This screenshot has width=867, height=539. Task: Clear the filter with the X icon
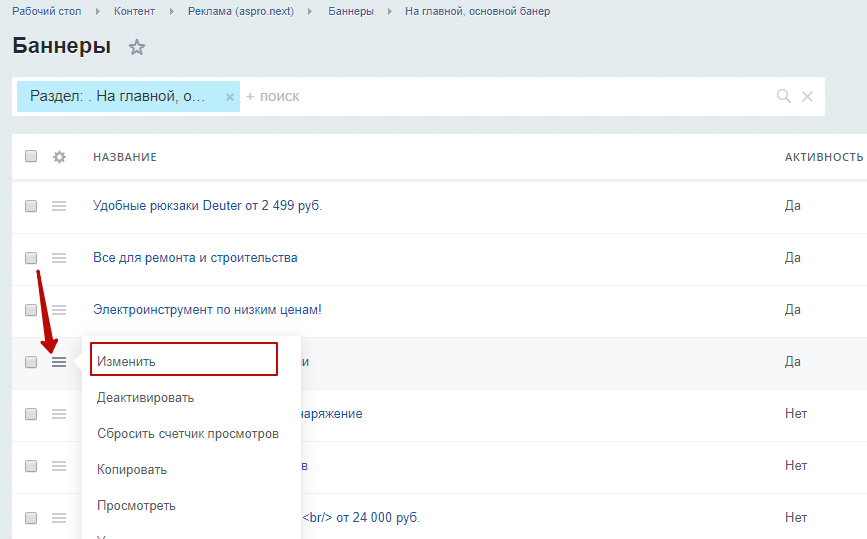[807, 96]
